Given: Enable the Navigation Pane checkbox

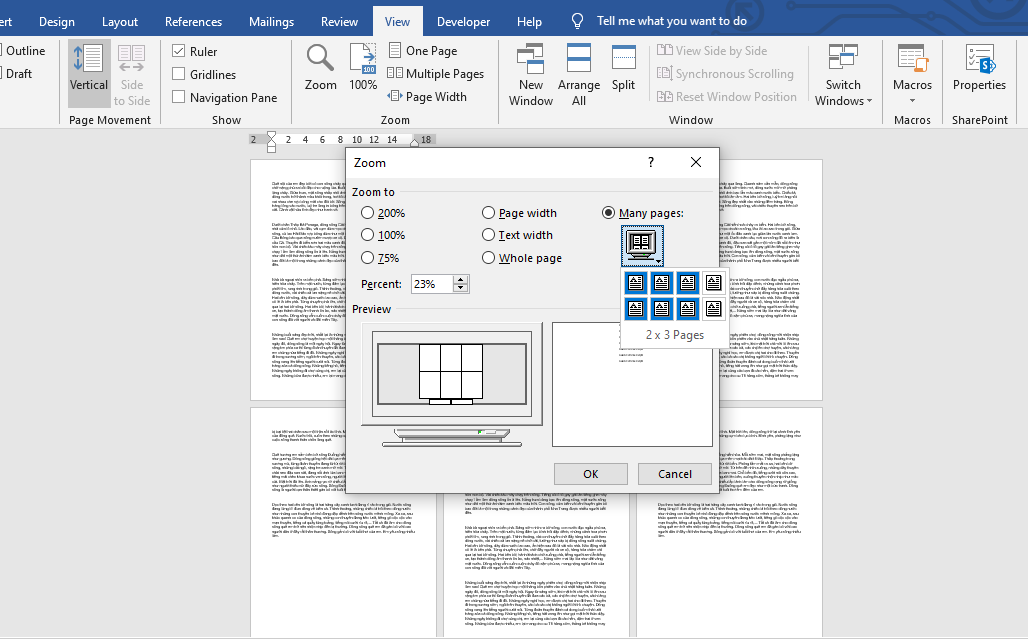Looking at the screenshot, I should pyautogui.click(x=178, y=96).
